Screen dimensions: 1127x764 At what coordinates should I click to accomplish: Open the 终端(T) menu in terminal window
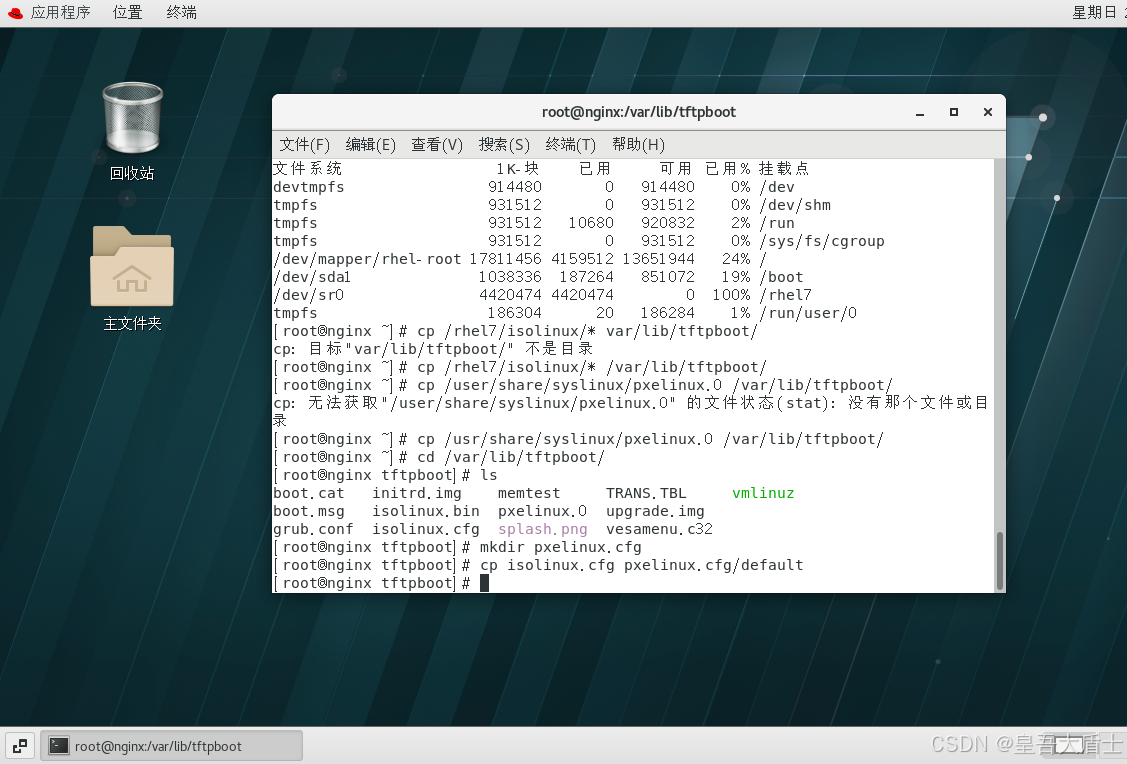571,144
